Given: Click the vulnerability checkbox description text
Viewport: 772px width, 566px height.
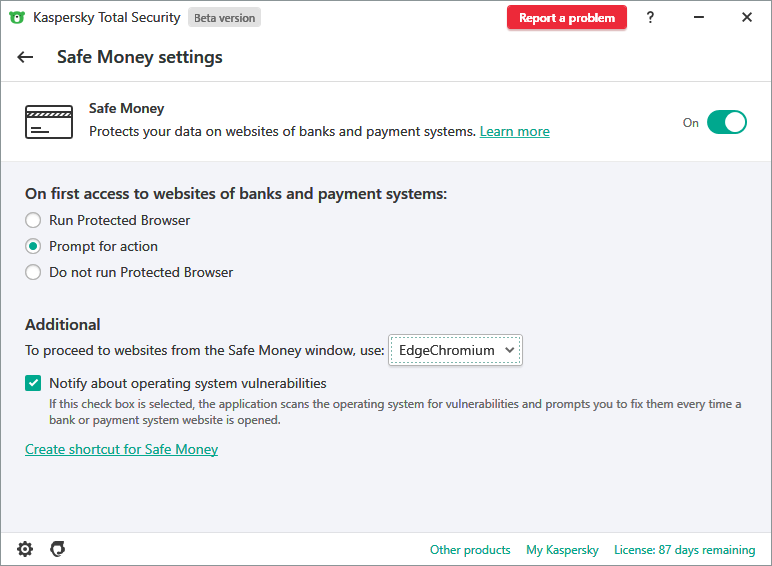Looking at the screenshot, I should pos(395,412).
